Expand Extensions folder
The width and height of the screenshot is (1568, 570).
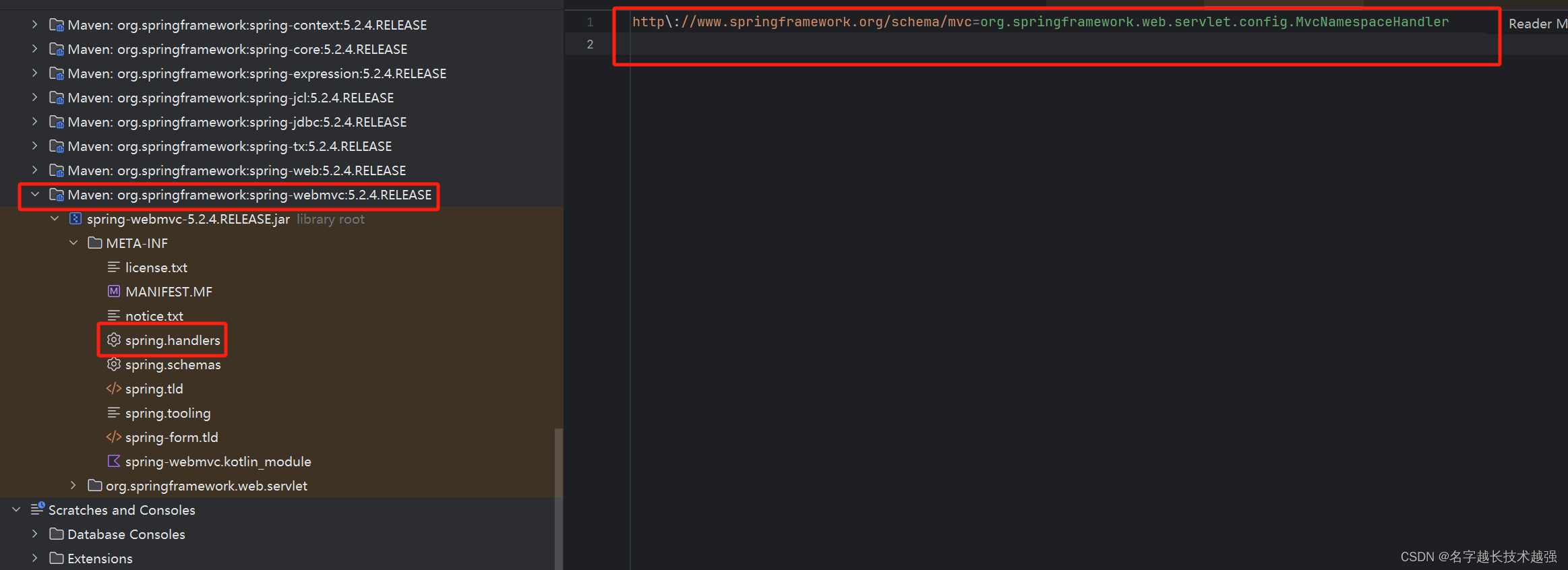34,558
